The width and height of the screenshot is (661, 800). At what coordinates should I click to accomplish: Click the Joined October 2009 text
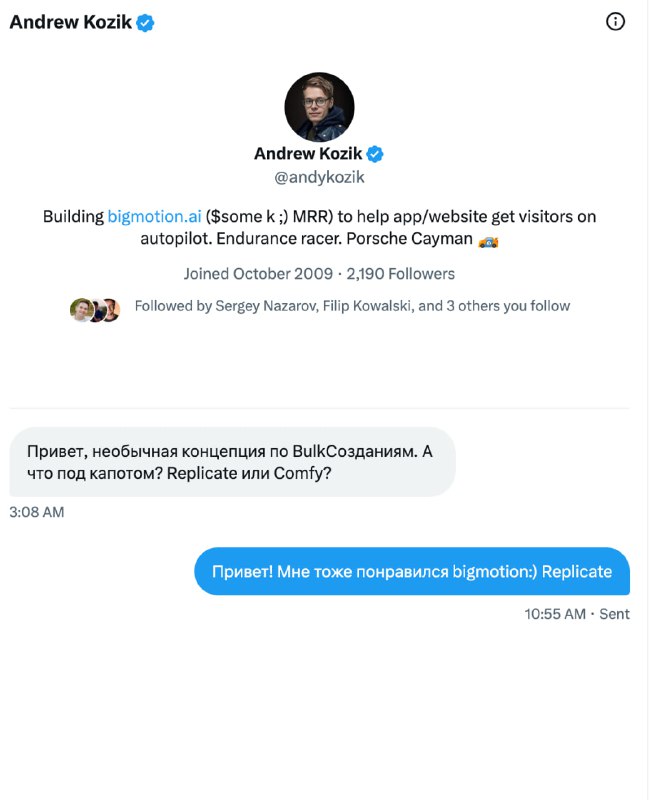tap(259, 274)
